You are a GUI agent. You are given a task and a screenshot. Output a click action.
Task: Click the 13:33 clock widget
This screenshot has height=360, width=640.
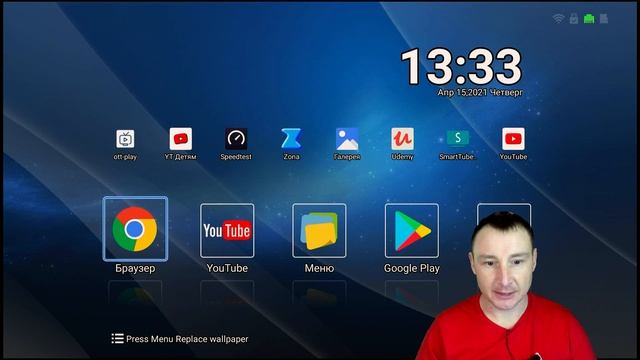point(461,66)
